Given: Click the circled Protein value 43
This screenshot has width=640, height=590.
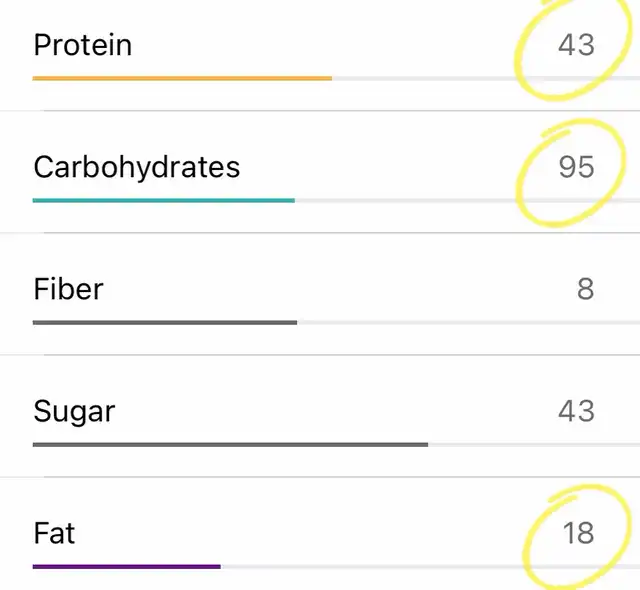Looking at the screenshot, I should pyautogui.click(x=576, y=45).
